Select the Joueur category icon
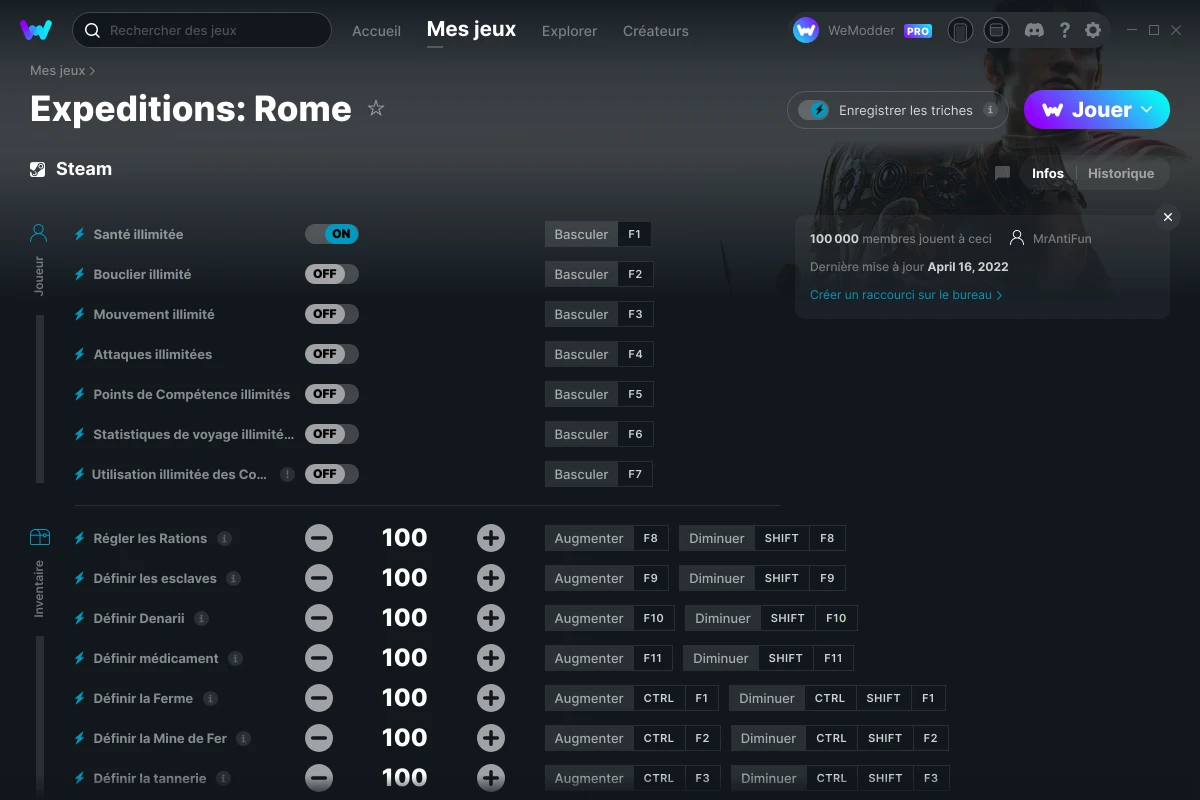Screen dimensions: 1200x800 39,234
